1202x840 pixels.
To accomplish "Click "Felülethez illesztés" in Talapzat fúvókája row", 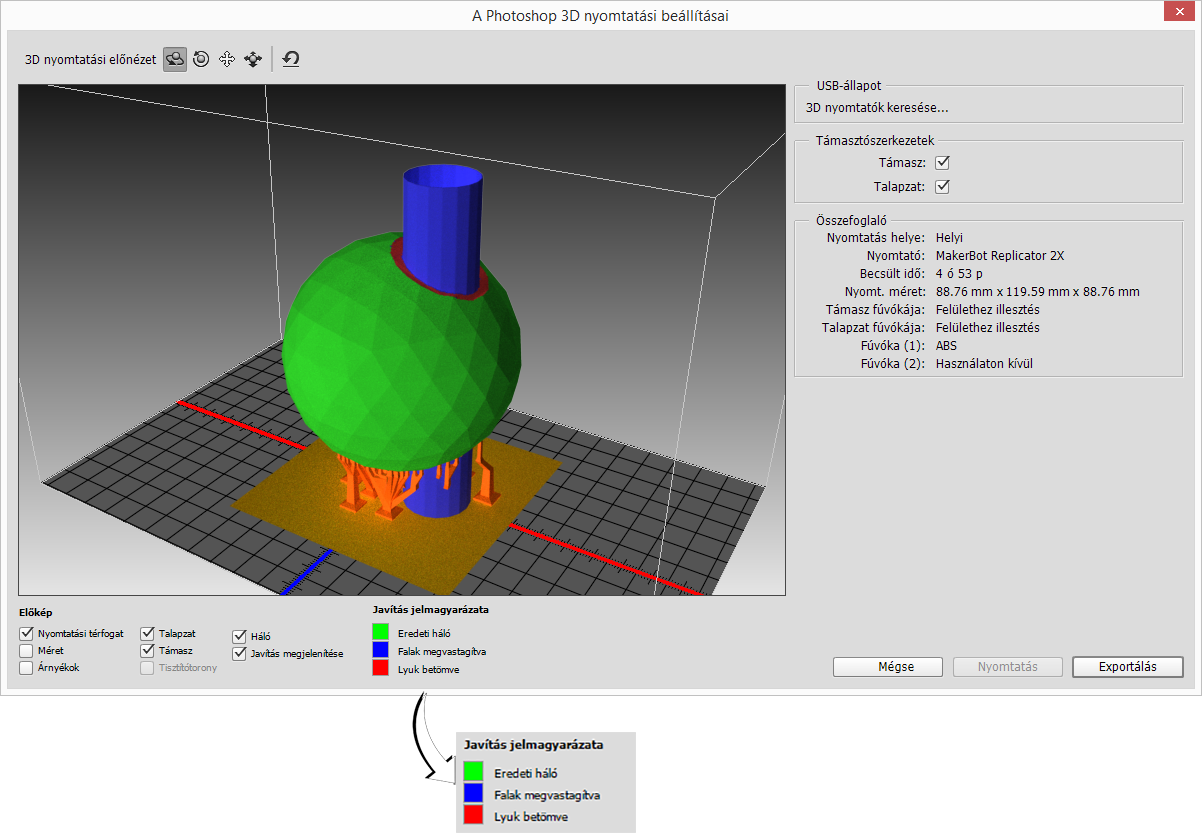I will pos(988,328).
